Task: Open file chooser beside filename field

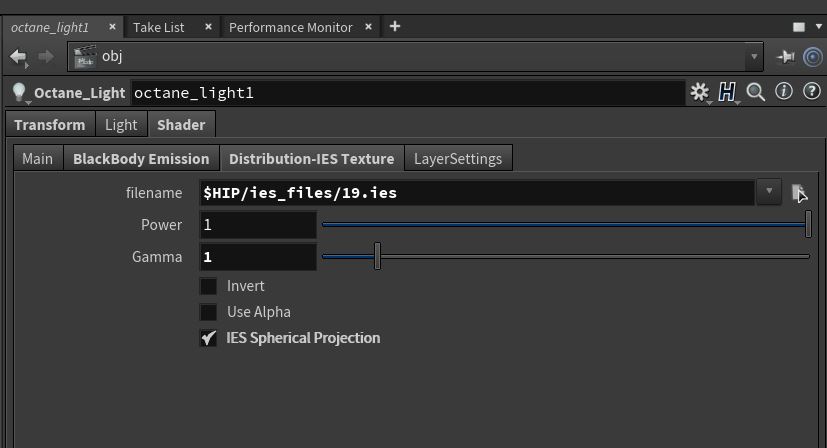Action: [x=798, y=192]
